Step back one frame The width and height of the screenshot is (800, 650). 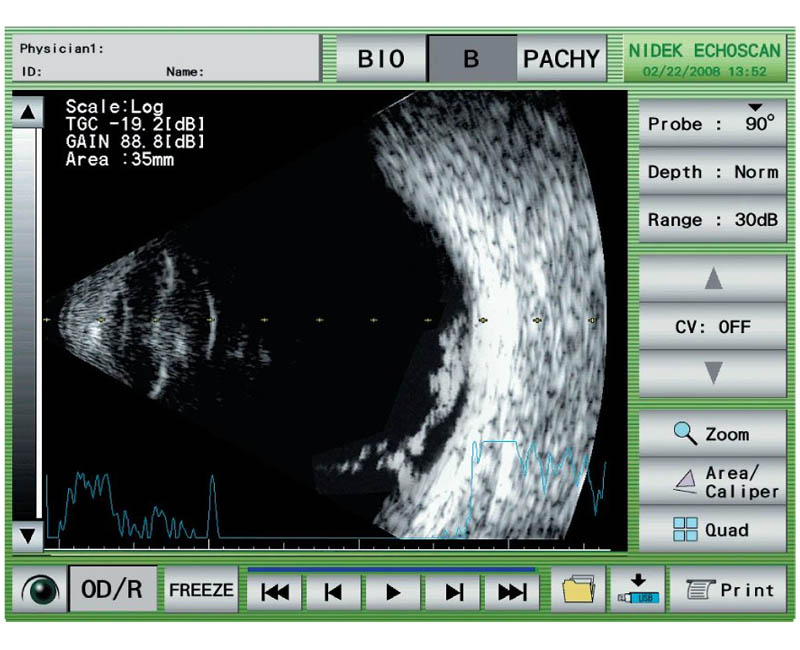pyautogui.click(x=333, y=592)
